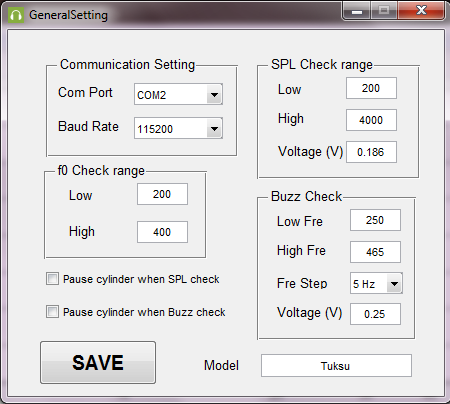Click the disabled maximize window button
The image size is (450, 404).
point(384,11)
